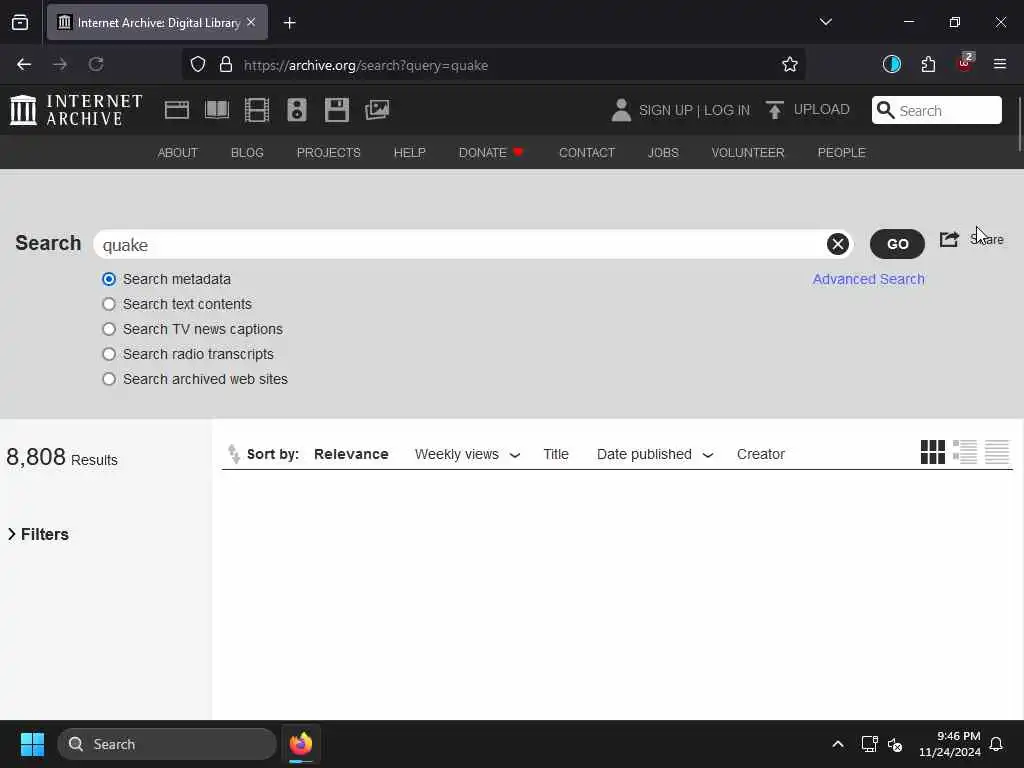Sort results by Creator
This screenshot has width=1024, height=768.
pos(761,454)
